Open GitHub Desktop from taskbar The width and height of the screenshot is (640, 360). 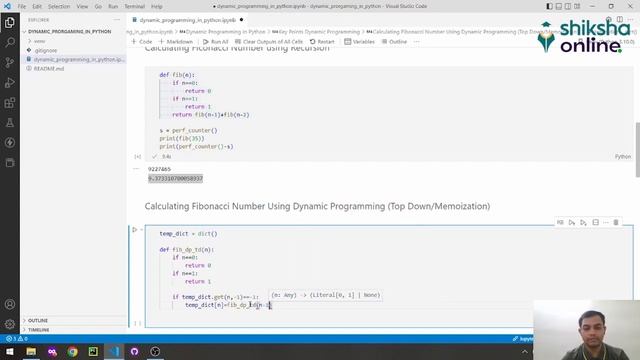[x=135, y=351]
